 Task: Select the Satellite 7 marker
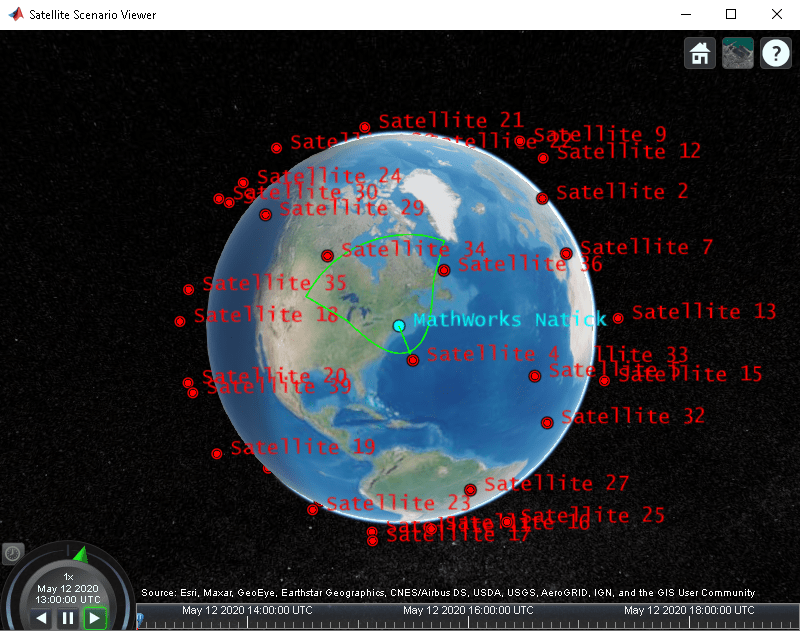[566, 254]
